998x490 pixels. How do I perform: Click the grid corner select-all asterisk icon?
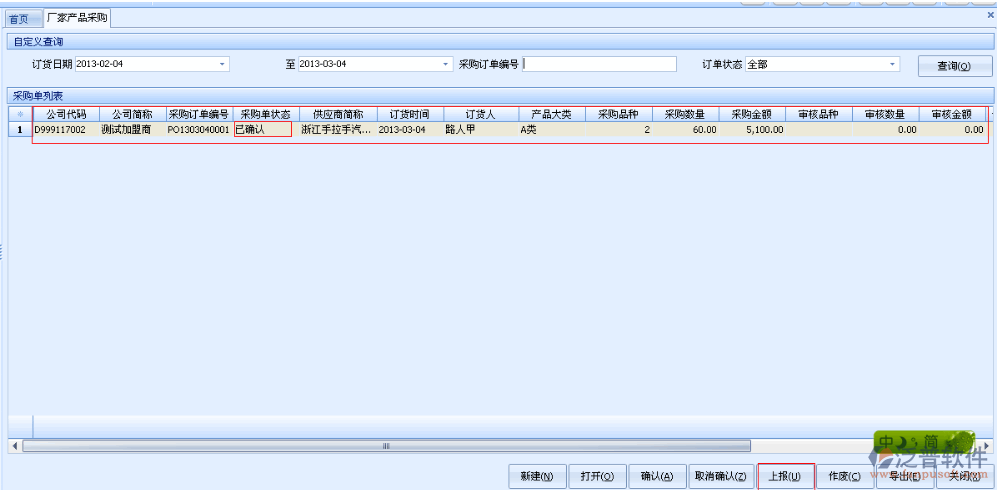[19, 114]
